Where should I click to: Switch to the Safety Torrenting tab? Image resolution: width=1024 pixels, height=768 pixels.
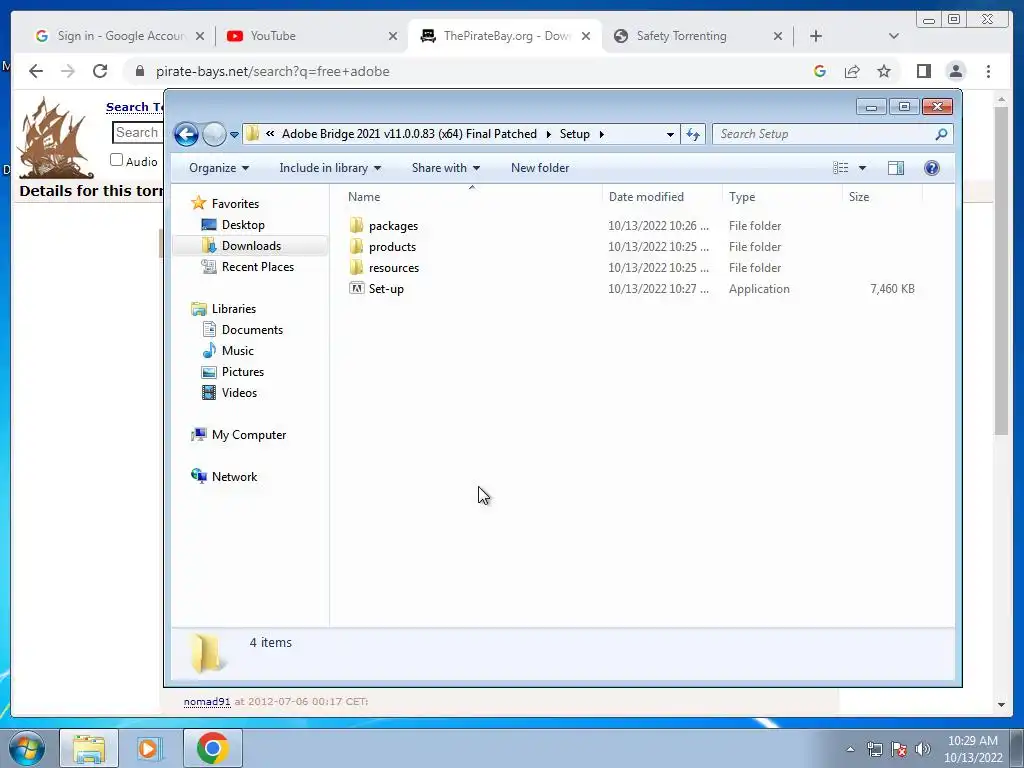[681, 36]
